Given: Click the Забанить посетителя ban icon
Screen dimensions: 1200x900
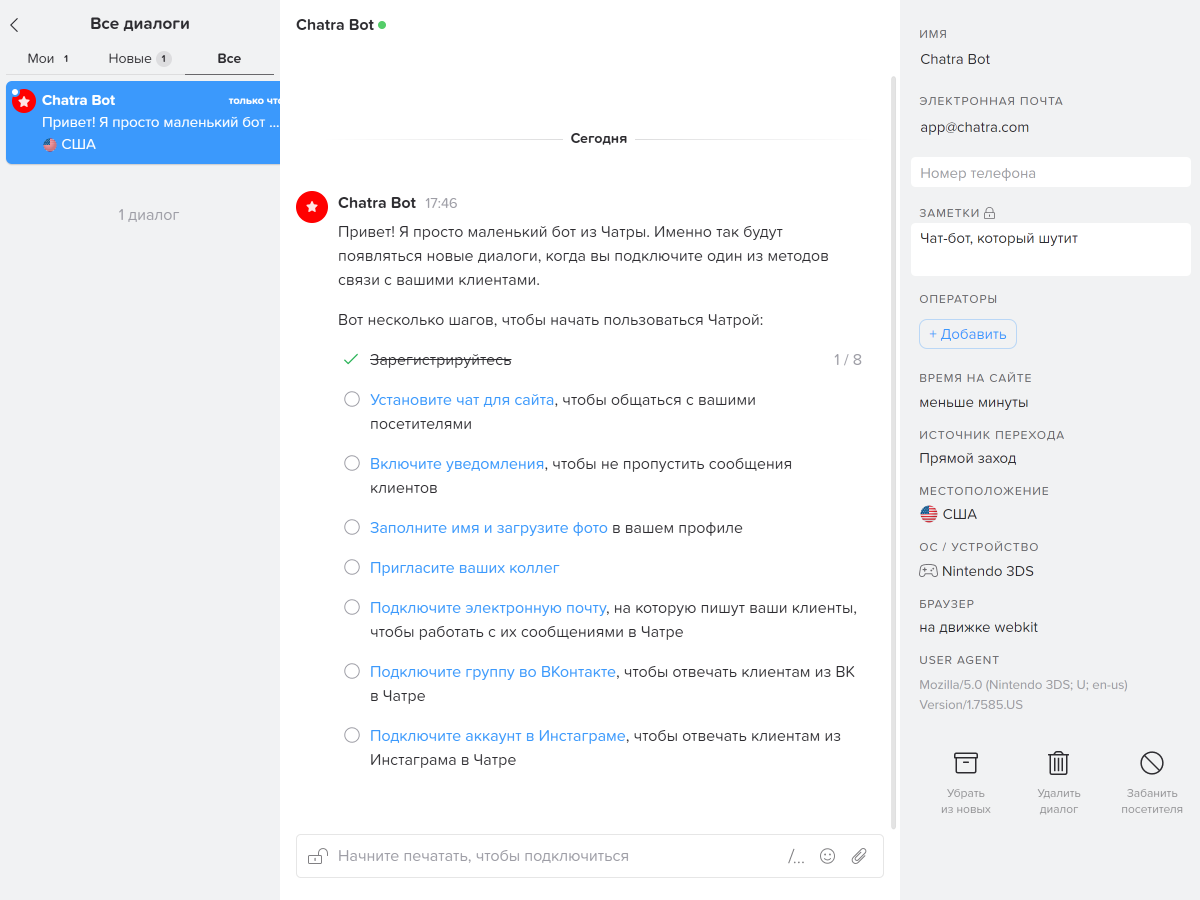Looking at the screenshot, I should [1152, 763].
